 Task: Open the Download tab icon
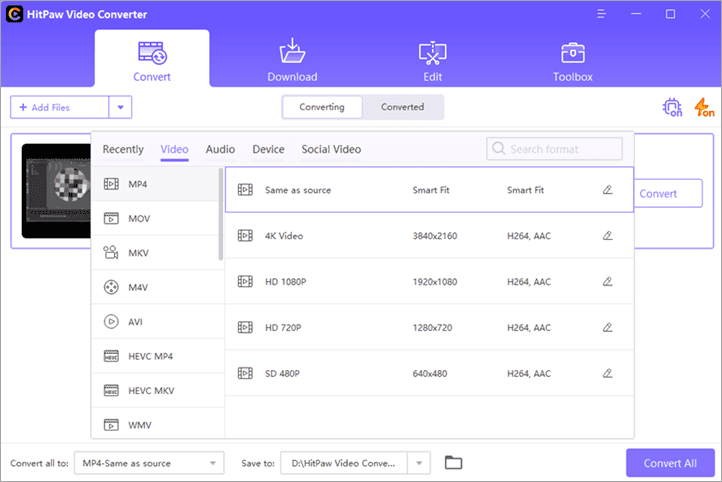[x=292, y=52]
